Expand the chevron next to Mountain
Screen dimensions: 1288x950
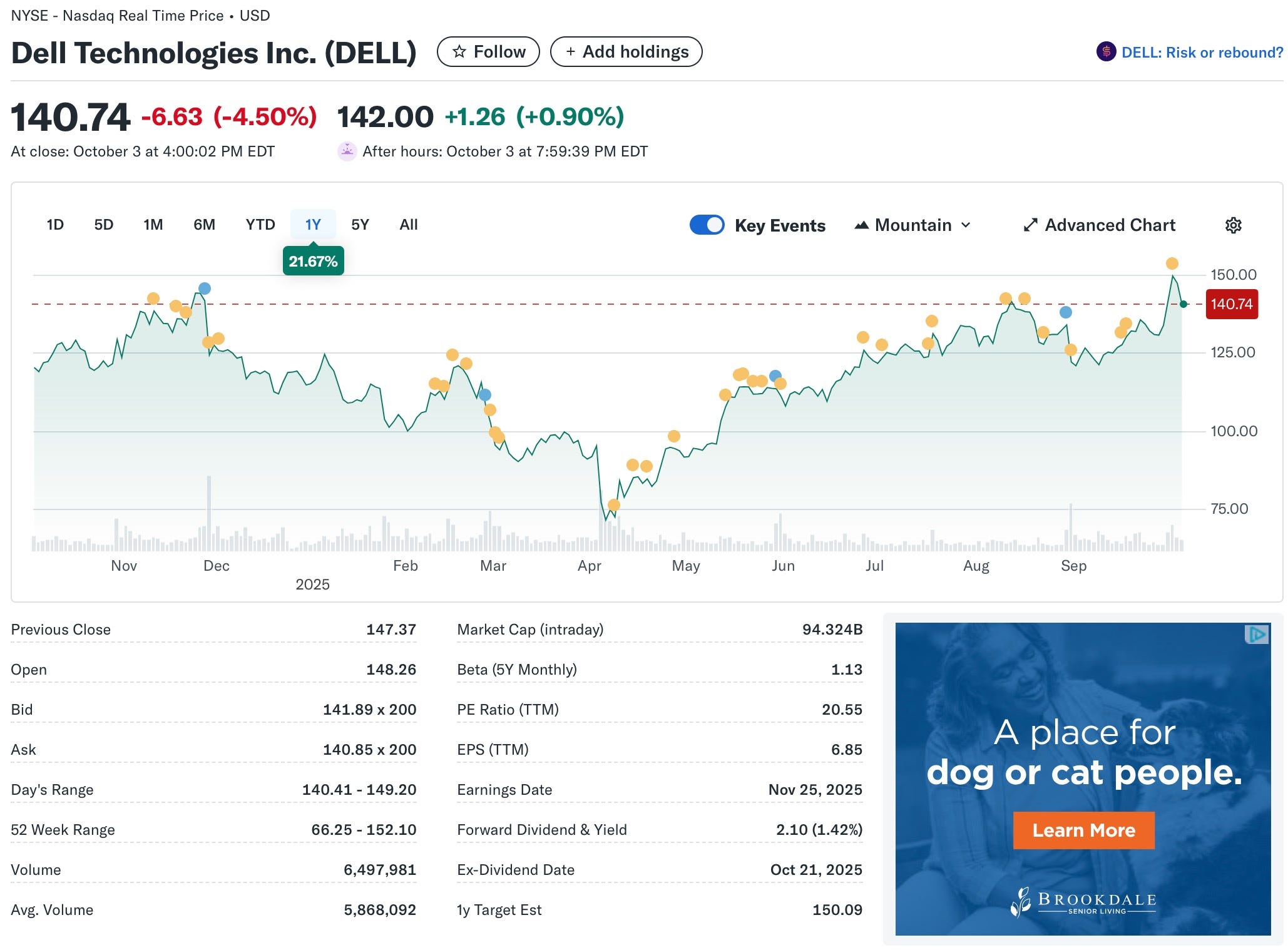pos(966,225)
